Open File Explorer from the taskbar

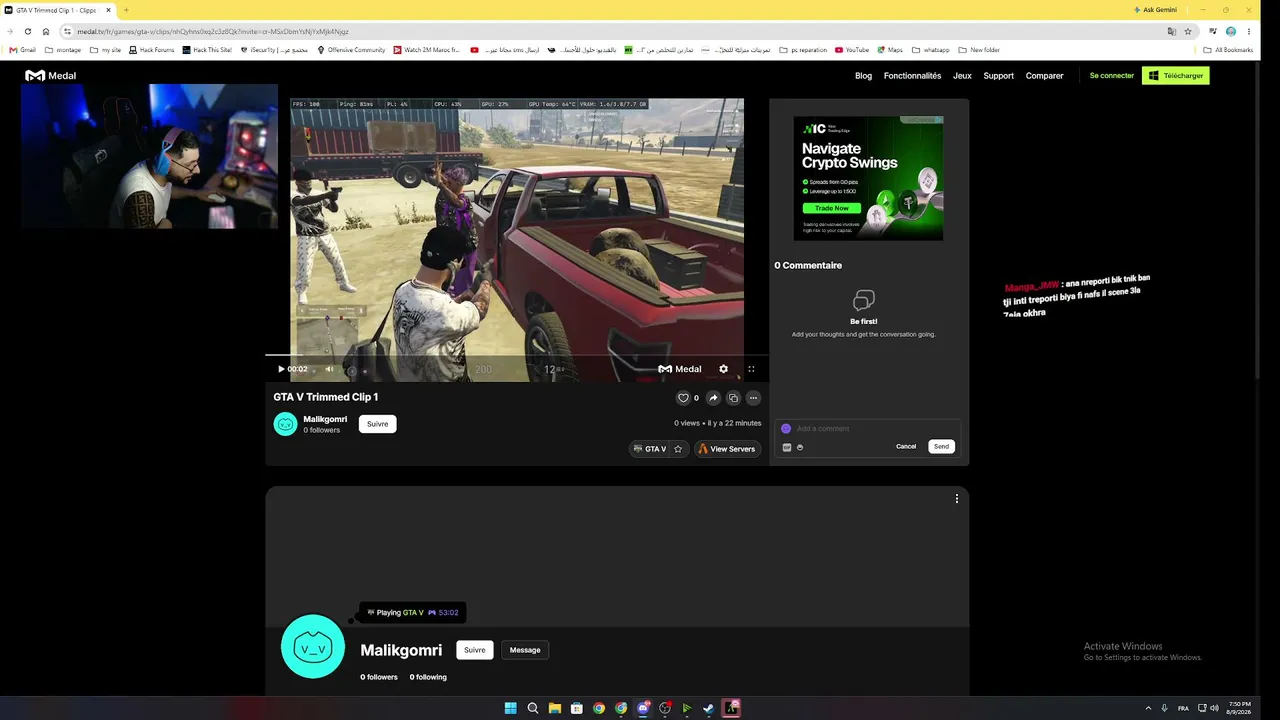coord(555,708)
